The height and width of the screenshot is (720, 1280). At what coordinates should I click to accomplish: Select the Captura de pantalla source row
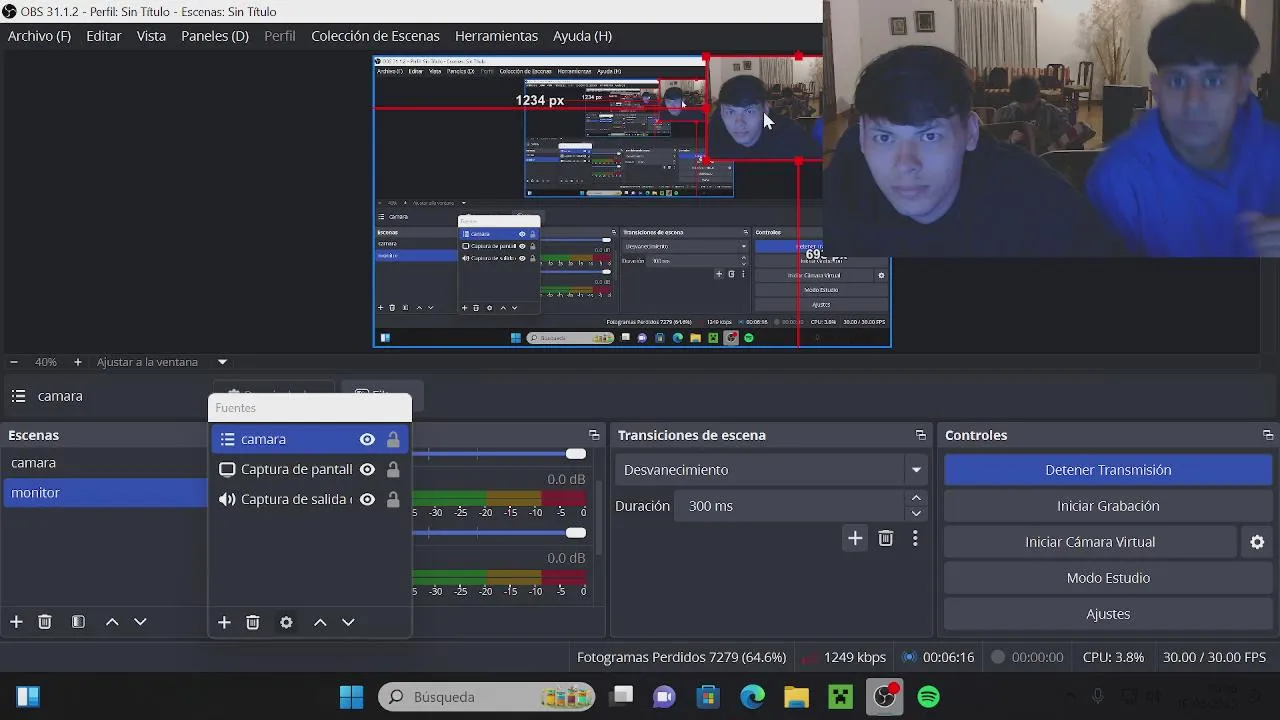pyautogui.click(x=309, y=469)
